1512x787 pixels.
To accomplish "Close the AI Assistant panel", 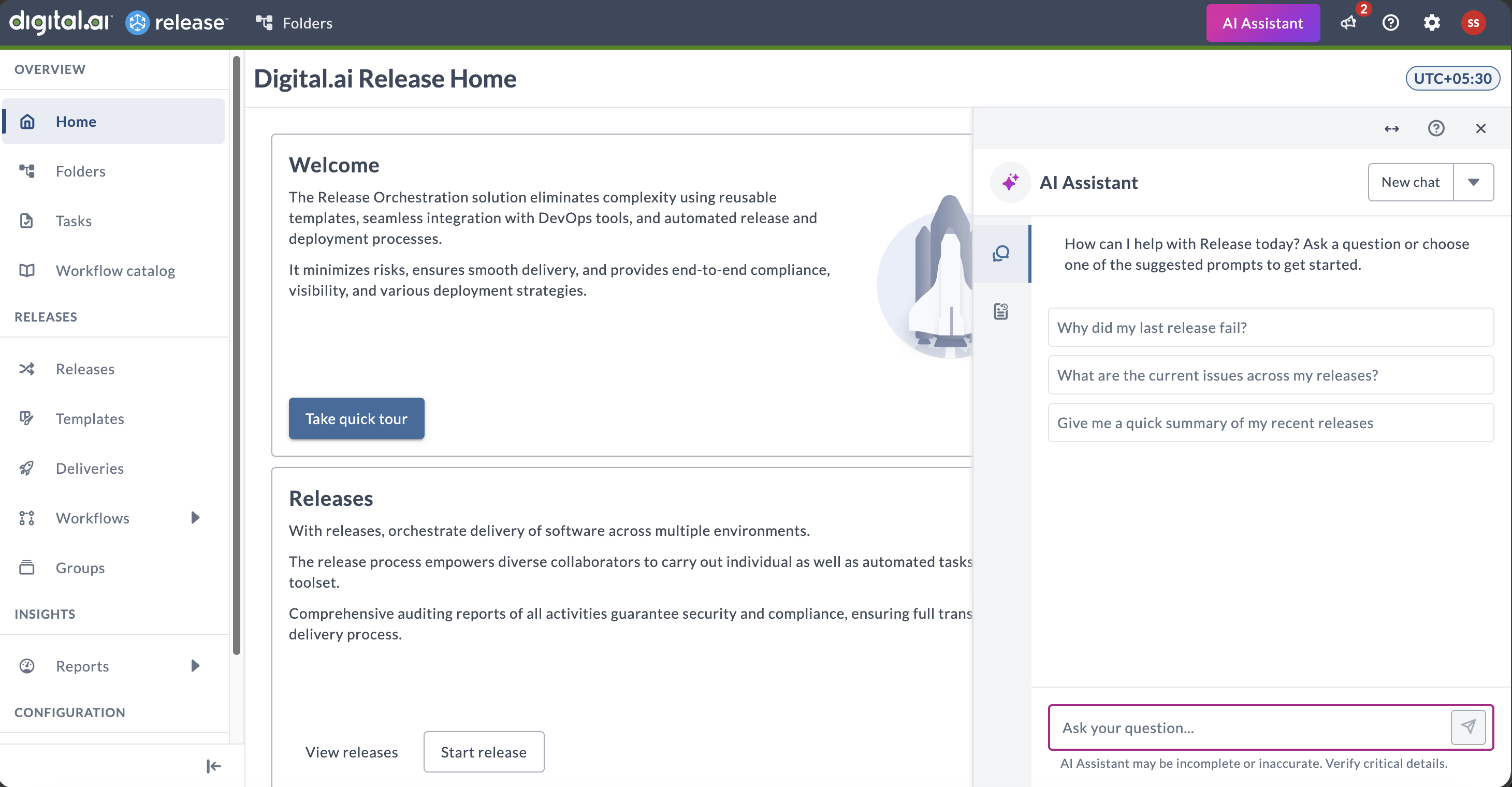I will tap(1480, 128).
